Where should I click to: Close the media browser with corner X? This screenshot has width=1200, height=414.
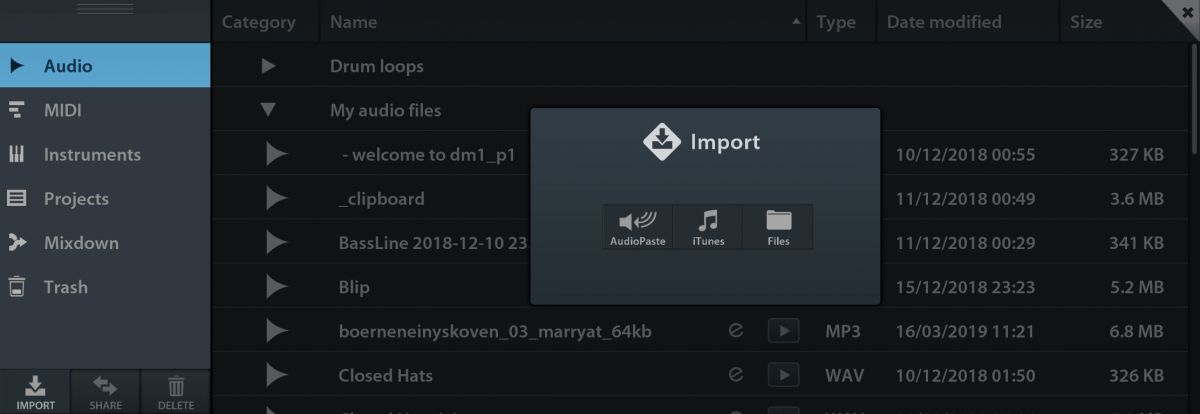click(x=1185, y=12)
